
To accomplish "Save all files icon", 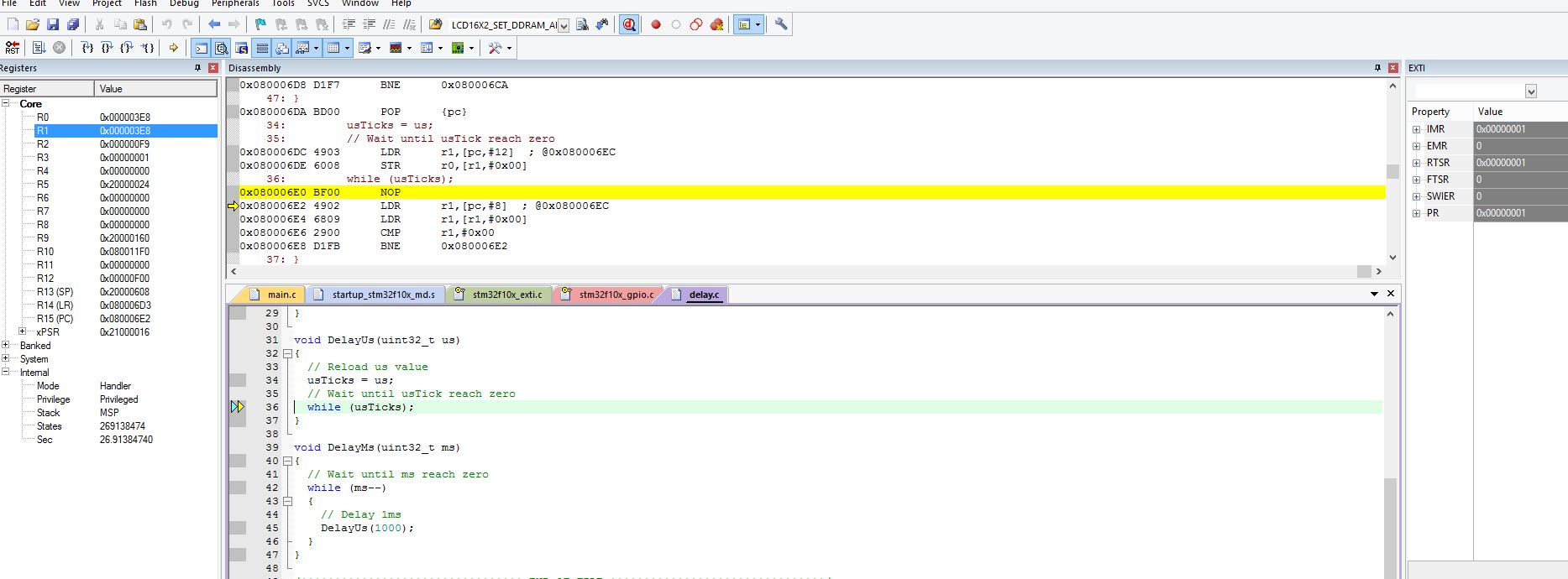I will point(72,24).
